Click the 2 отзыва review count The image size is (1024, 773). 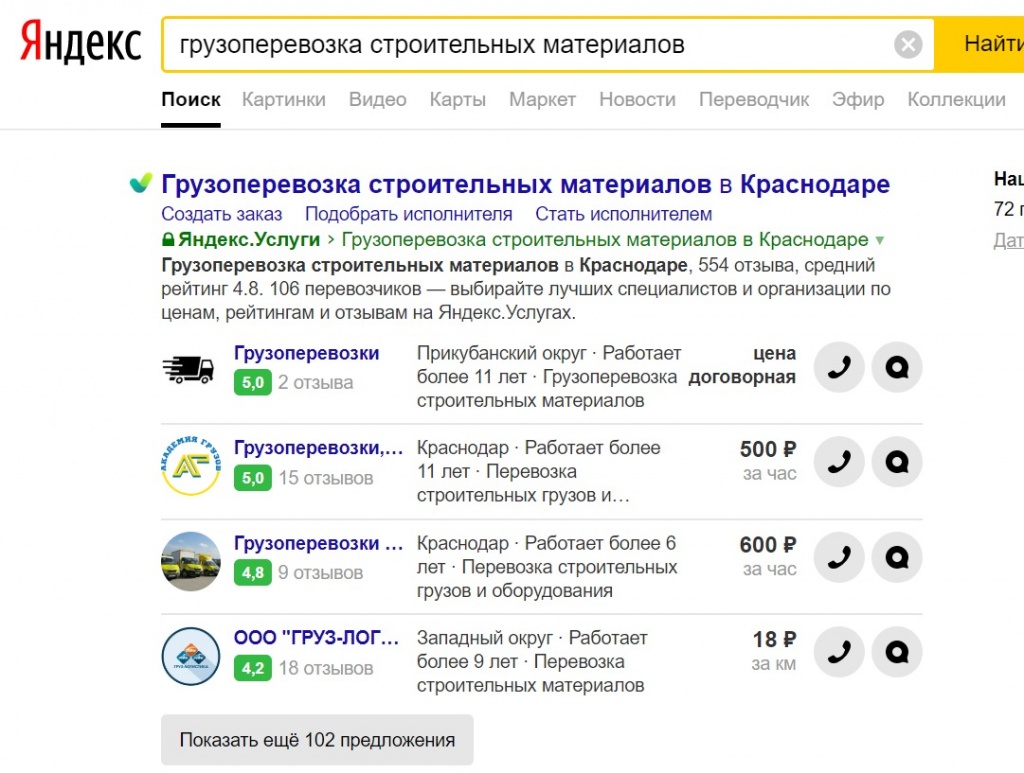(315, 383)
